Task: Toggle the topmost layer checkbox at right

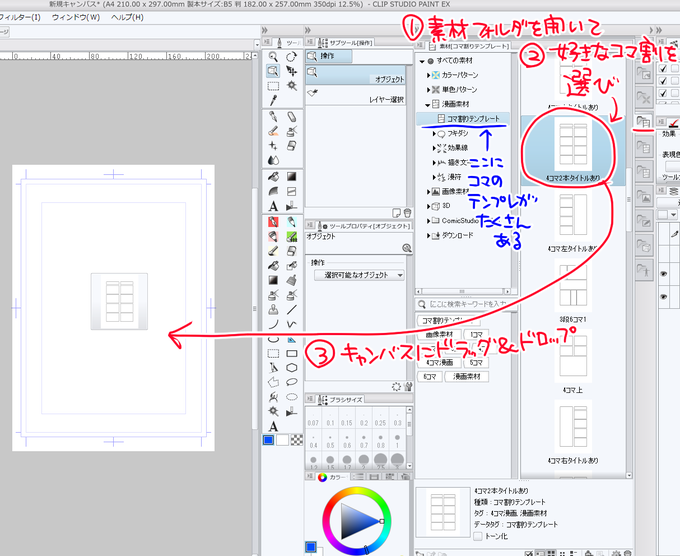Action: pos(663,69)
